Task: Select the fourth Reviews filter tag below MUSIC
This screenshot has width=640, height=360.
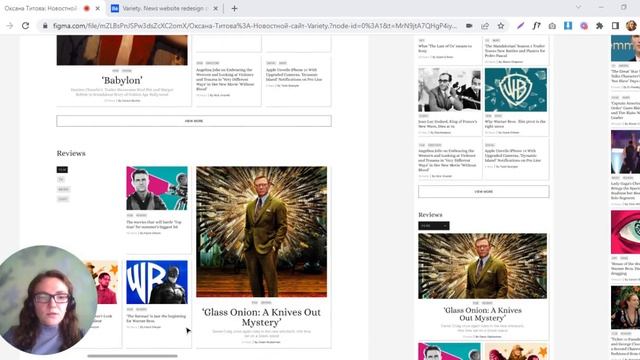Action: tap(63, 199)
